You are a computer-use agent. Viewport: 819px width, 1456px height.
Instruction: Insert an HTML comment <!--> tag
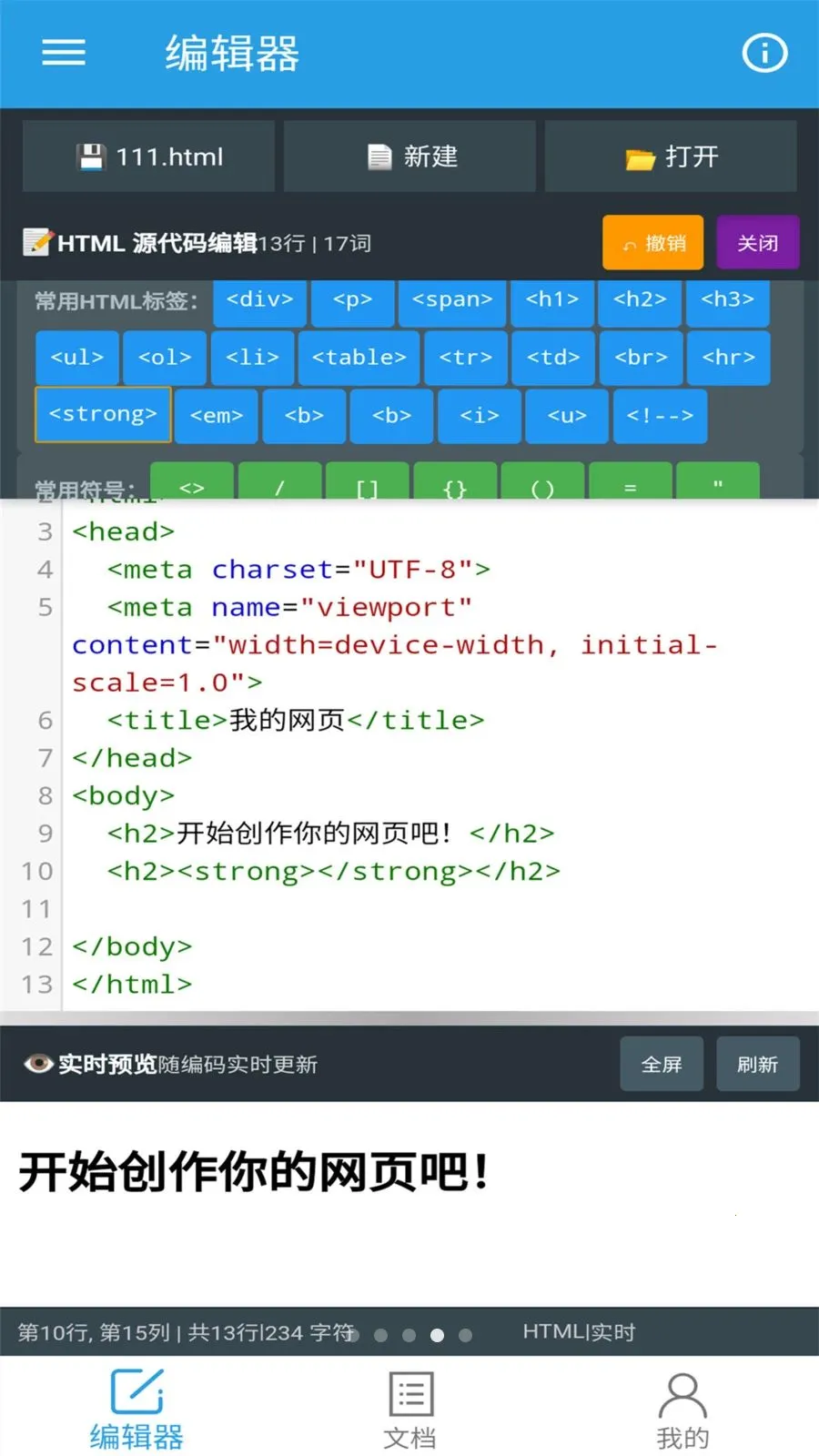click(x=660, y=416)
